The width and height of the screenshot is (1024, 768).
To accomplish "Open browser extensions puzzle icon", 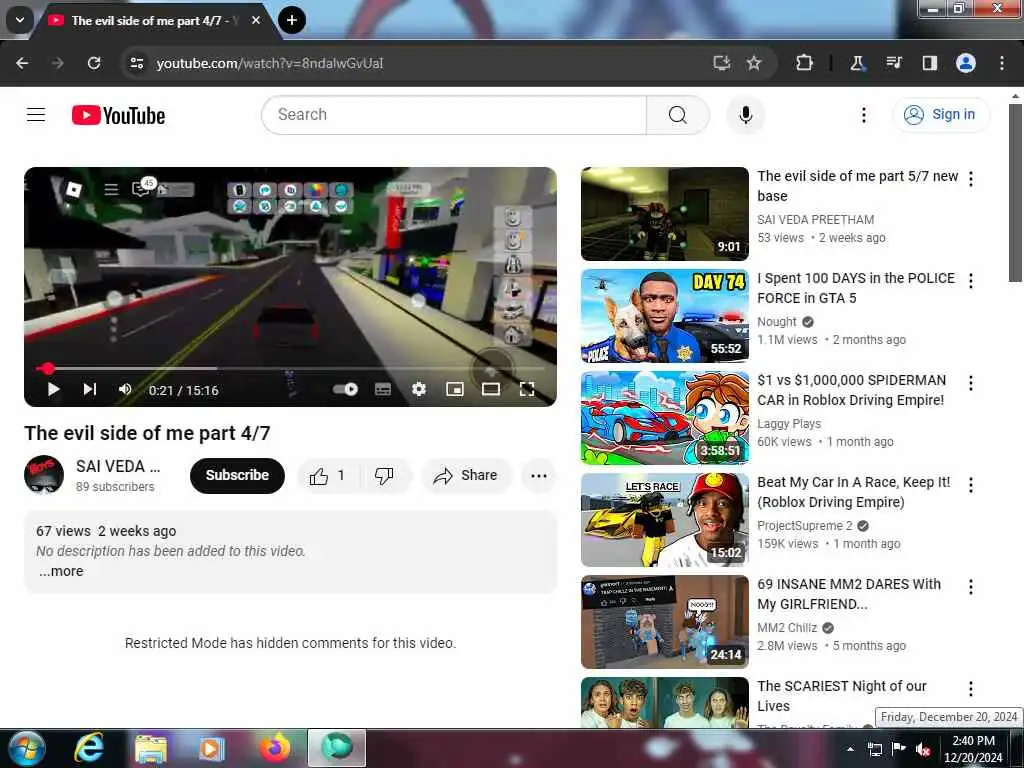I will [x=804, y=63].
